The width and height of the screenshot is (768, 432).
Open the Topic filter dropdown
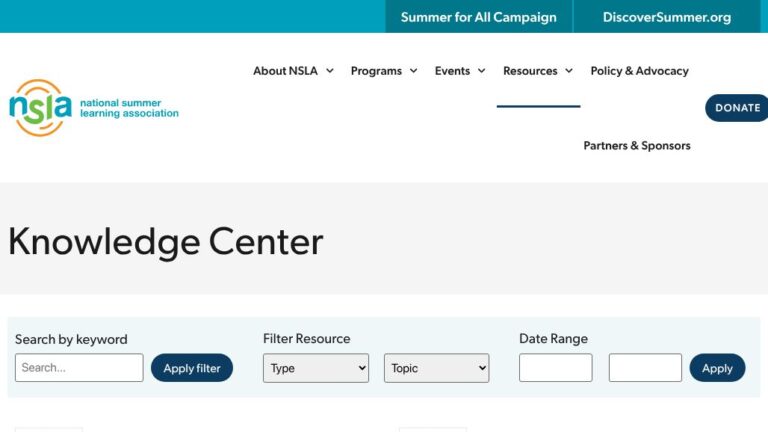(x=436, y=368)
